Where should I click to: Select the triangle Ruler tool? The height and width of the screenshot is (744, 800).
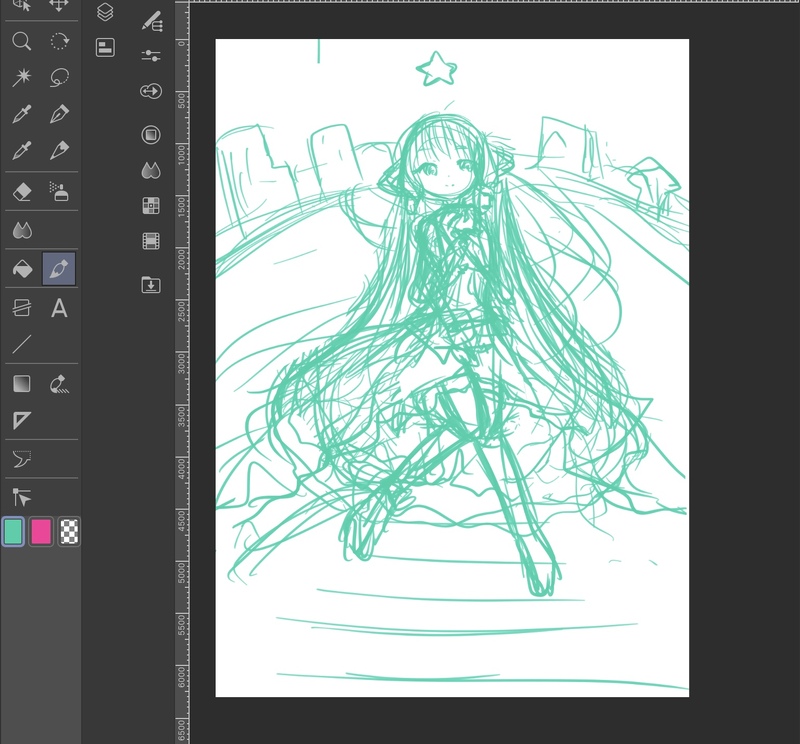[x=21, y=420]
